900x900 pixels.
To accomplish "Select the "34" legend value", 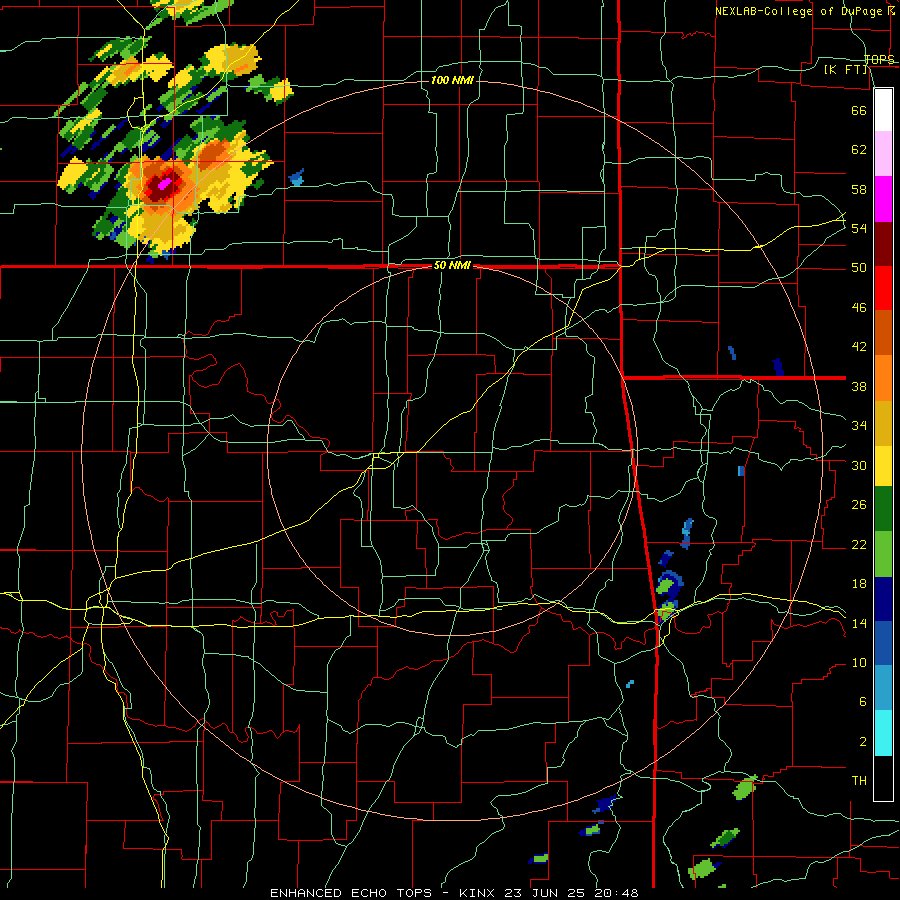I will click(859, 426).
